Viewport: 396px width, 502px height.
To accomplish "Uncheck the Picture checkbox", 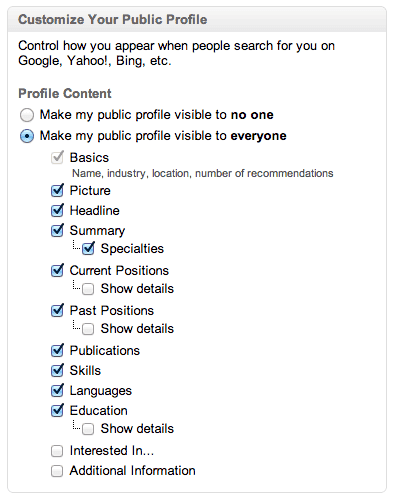I will 57,191.
